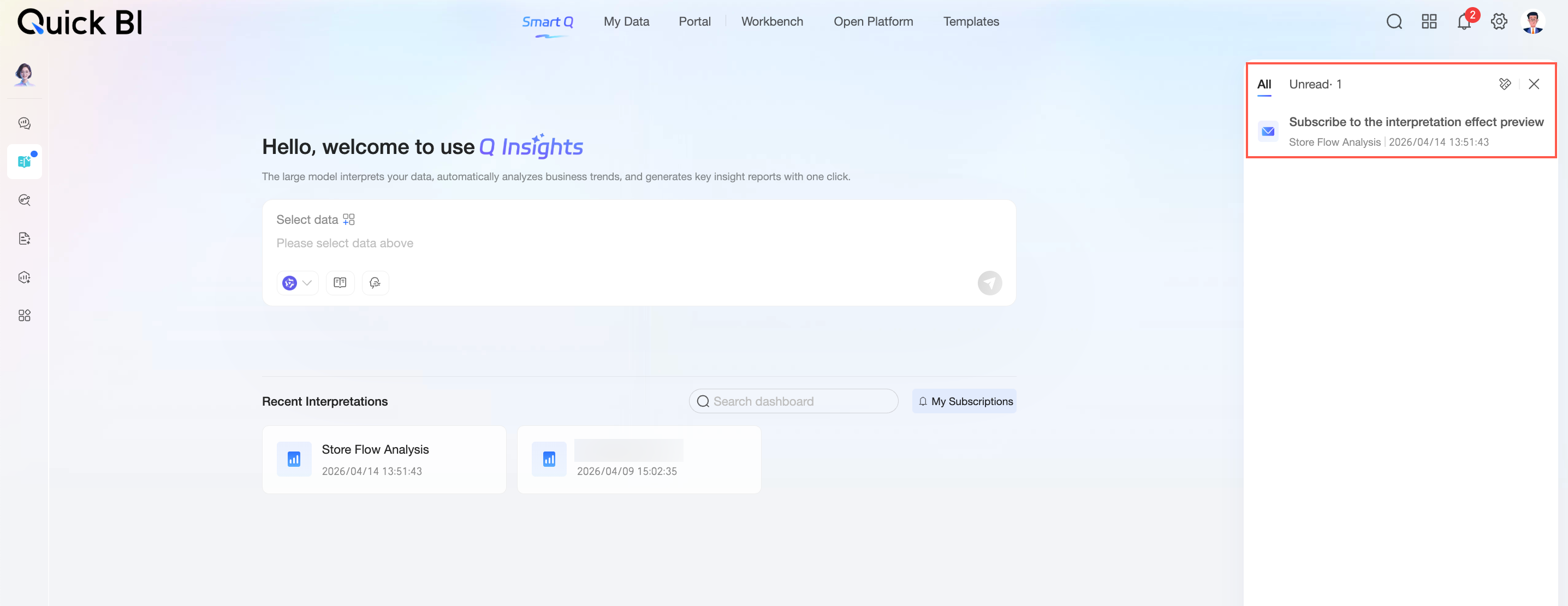Mark all notifications read broom icon

[x=1505, y=84]
